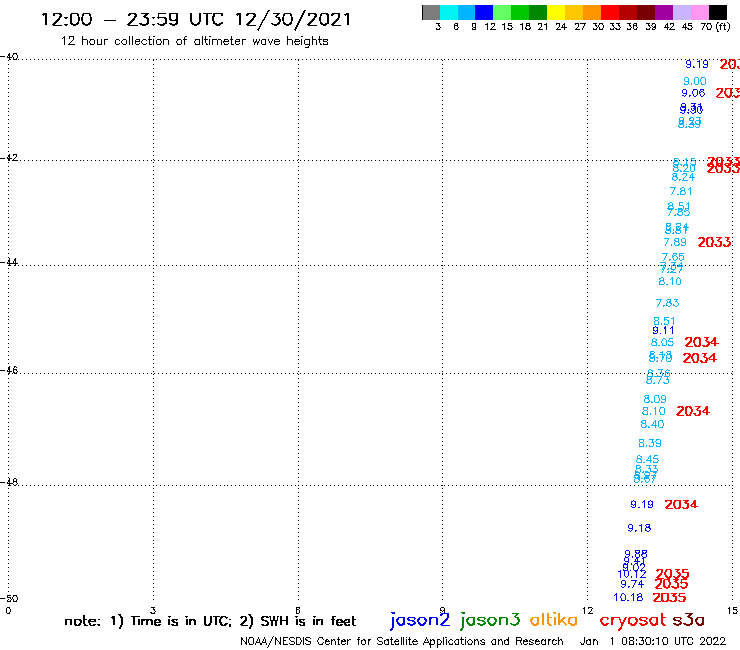Click the red 2034 time beside 8.05
The width and height of the screenshot is (740, 650).
pos(701,342)
